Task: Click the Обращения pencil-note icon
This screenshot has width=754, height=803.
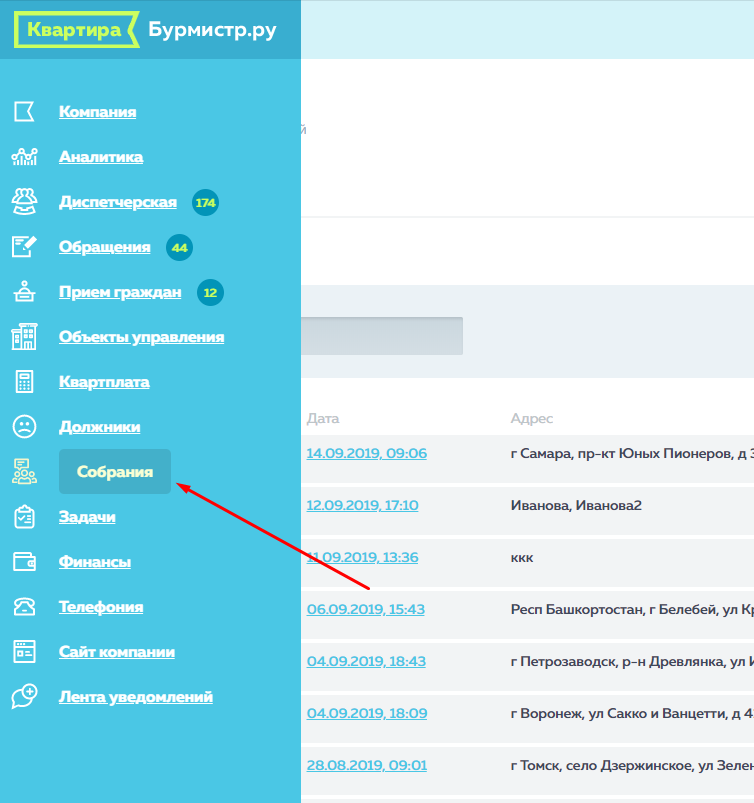Action: pyautogui.click(x=24, y=247)
